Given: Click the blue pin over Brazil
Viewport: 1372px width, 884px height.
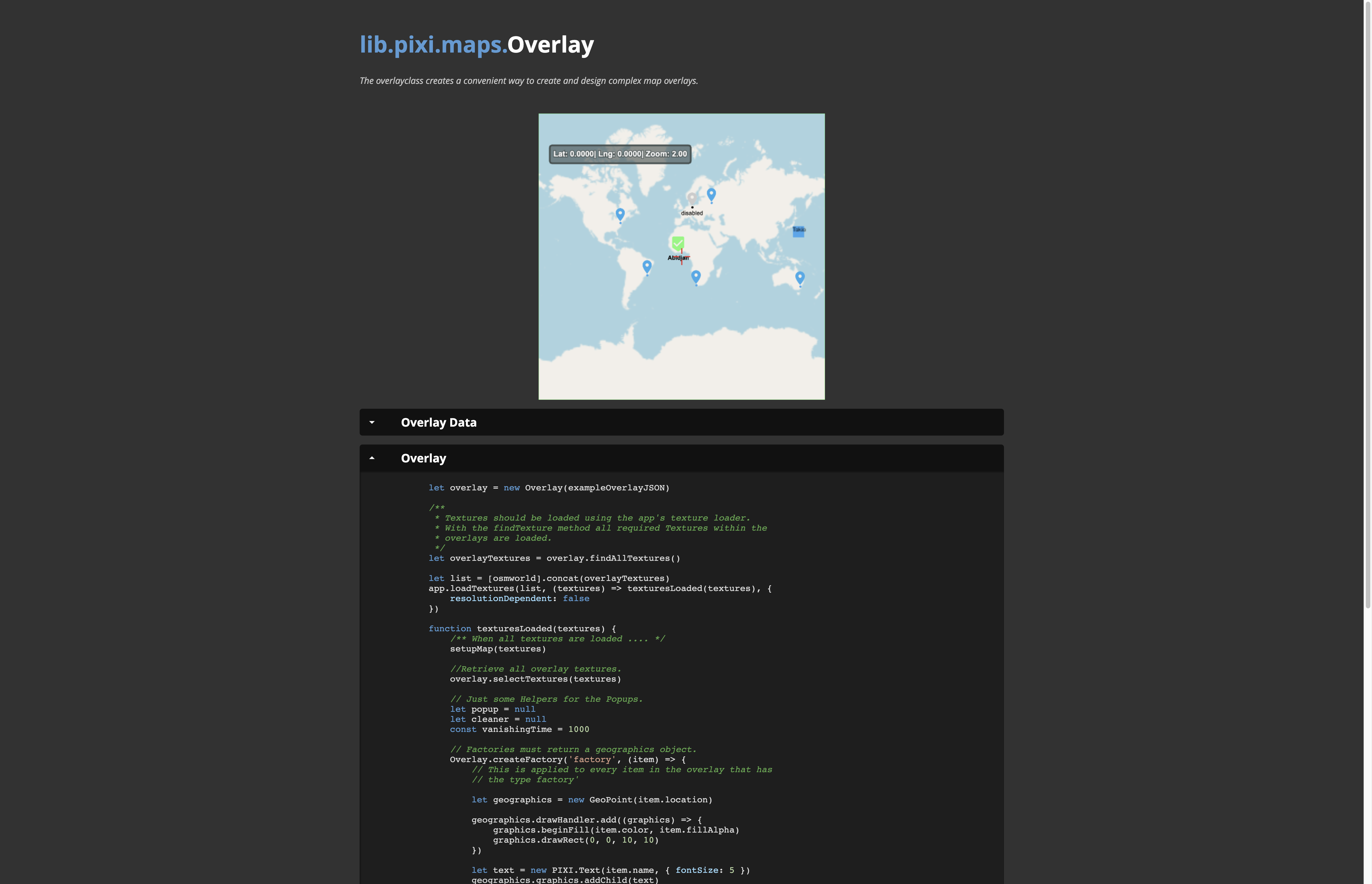Looking at the screenshot, I should (x=647, y=266).
